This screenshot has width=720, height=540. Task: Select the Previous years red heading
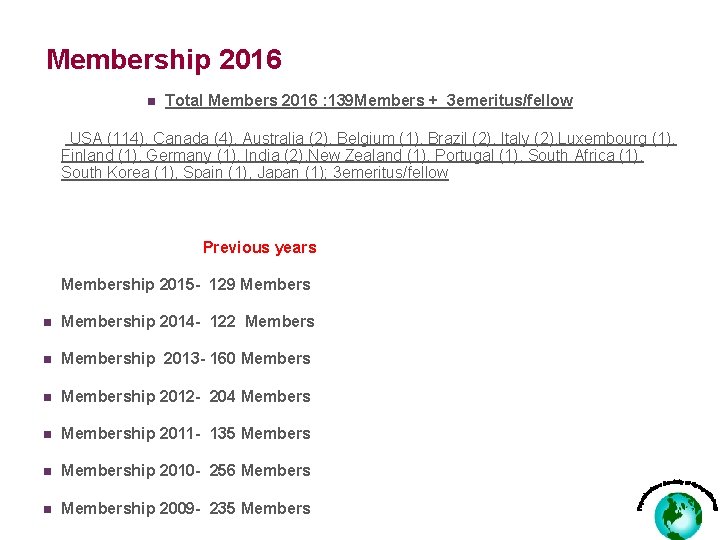coord(259,248)
